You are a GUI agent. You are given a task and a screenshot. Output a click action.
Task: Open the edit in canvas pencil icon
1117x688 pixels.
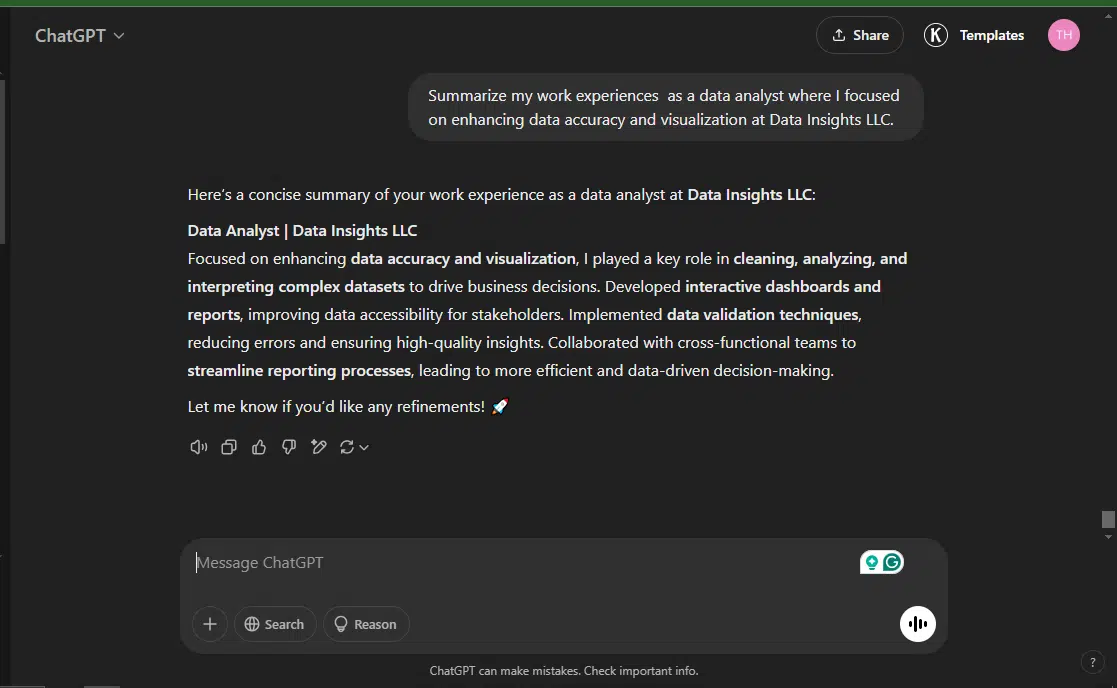pos(318,447)
